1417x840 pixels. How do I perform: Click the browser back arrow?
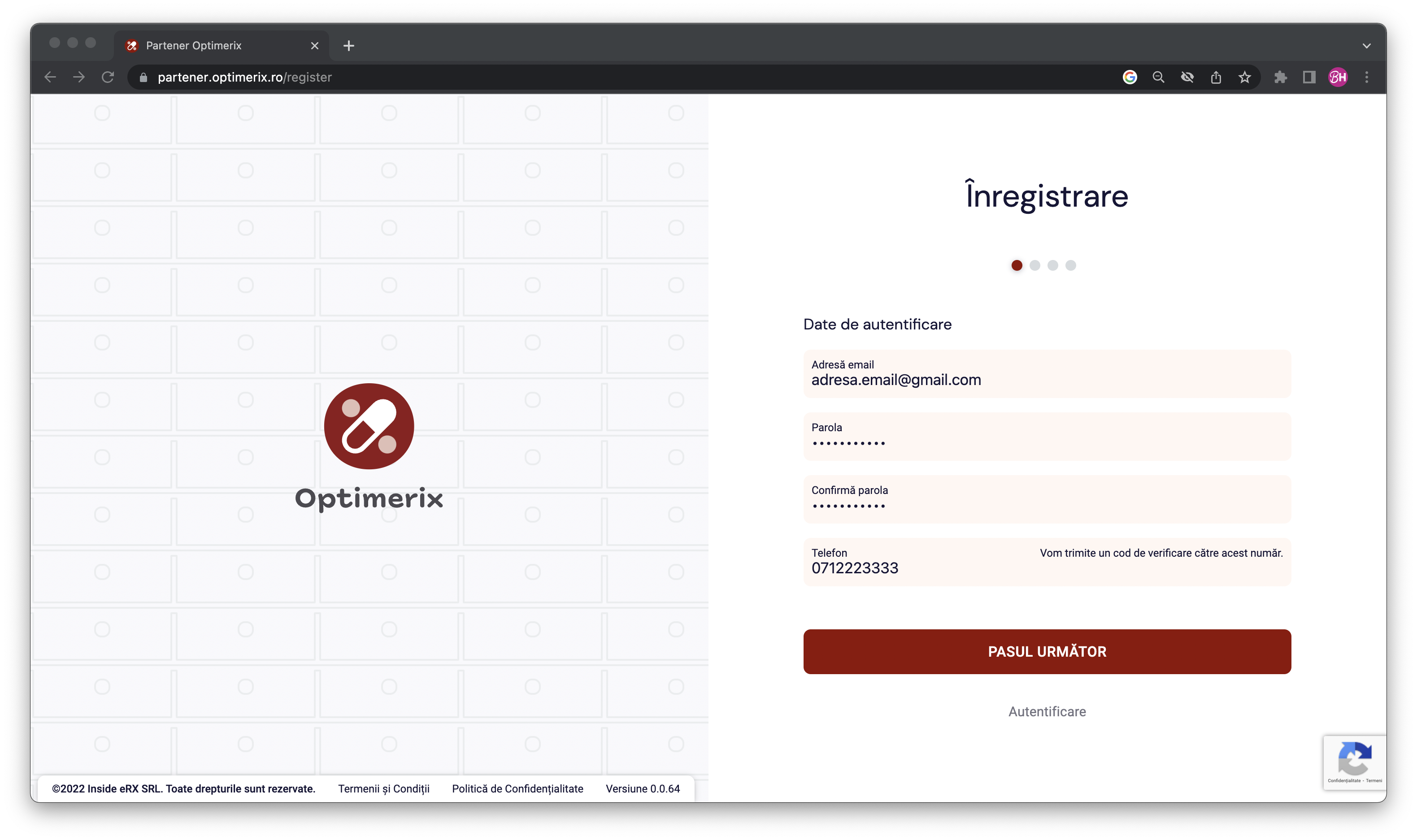point(50,77)
